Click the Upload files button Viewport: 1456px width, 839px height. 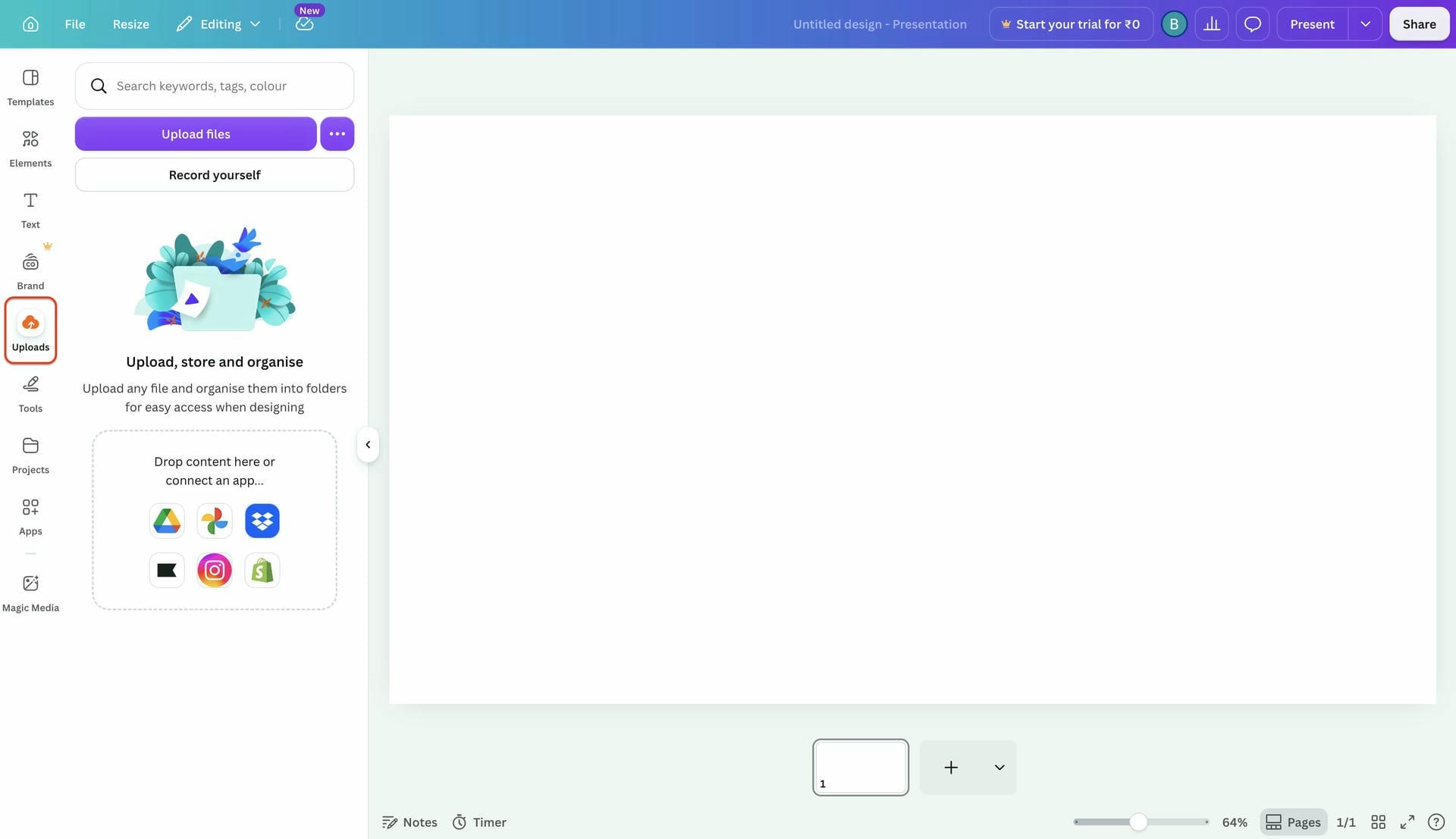coord(196,133)
